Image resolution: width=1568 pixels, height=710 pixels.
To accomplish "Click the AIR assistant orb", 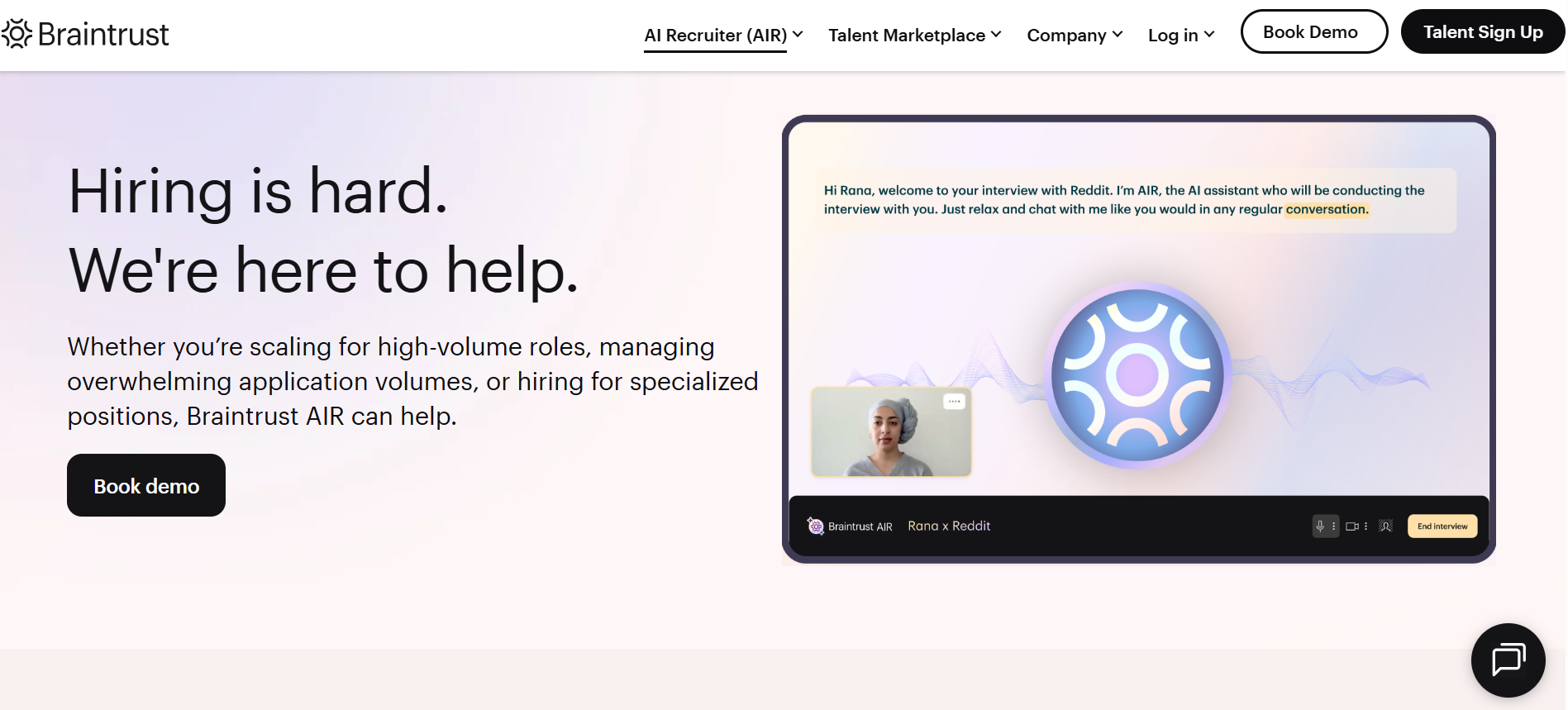I will click(1137, 375).
